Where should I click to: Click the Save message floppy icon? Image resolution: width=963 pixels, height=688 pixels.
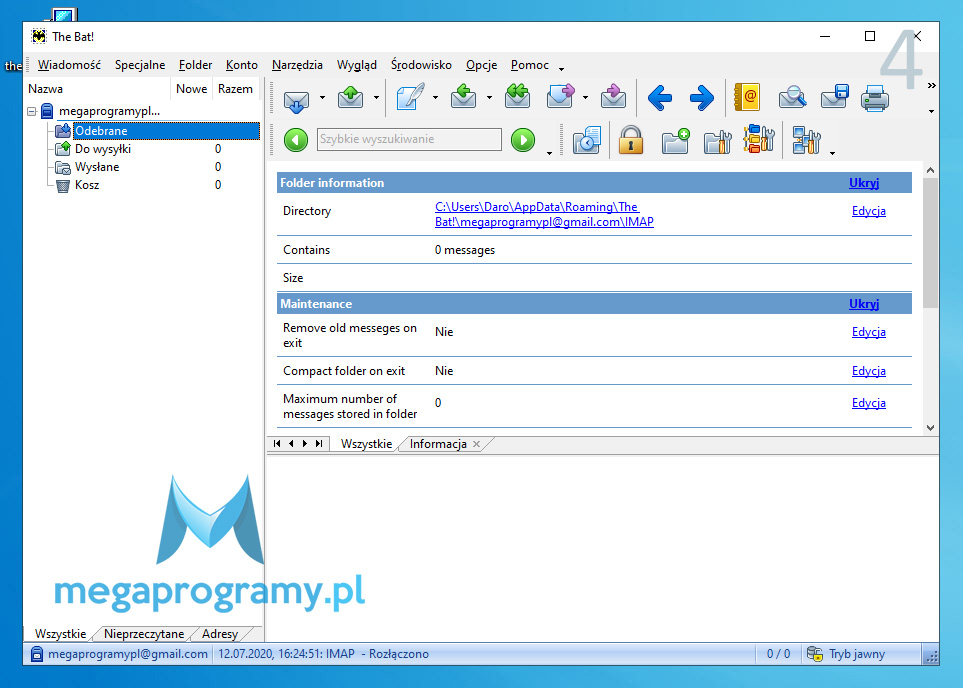click(x=834, y=97)
